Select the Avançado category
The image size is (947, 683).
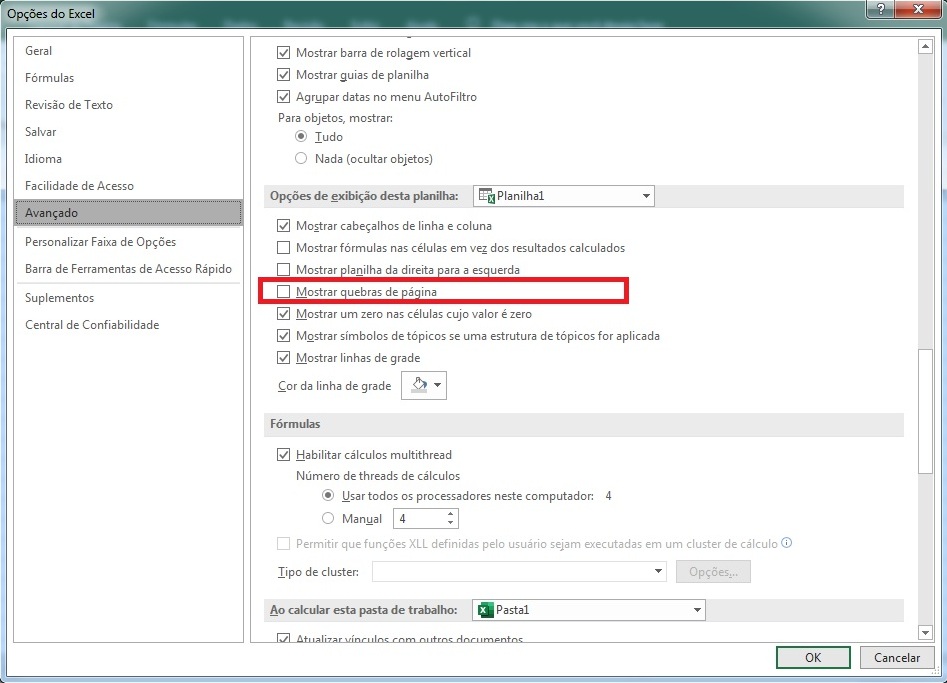(x=128, y=213)
